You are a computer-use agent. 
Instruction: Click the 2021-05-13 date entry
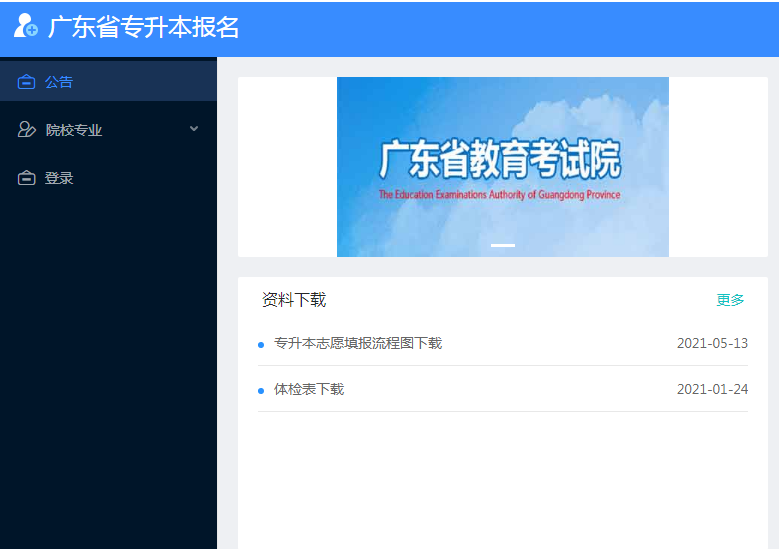pyautogui.click(x=712, y=344)
